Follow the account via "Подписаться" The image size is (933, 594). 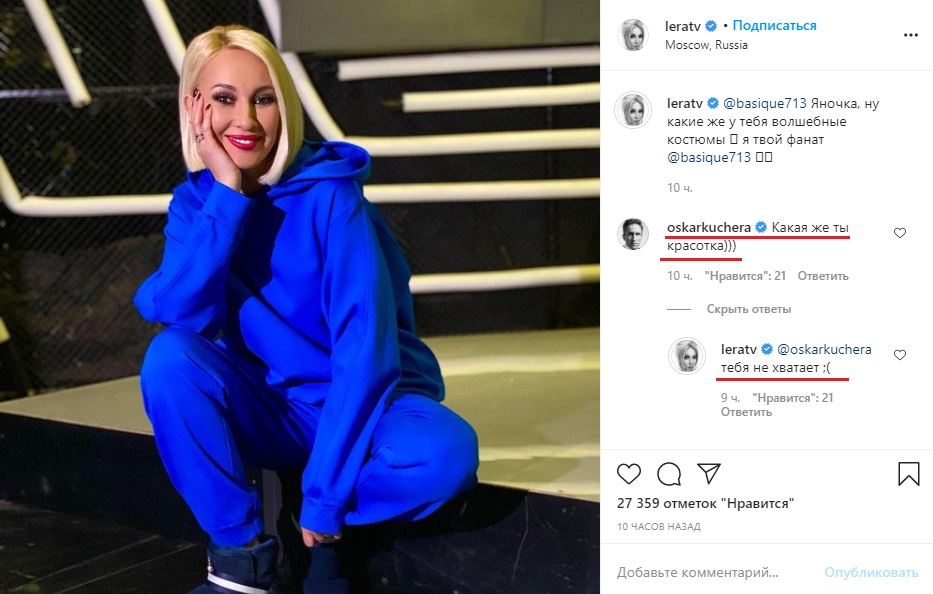(774, 25)
